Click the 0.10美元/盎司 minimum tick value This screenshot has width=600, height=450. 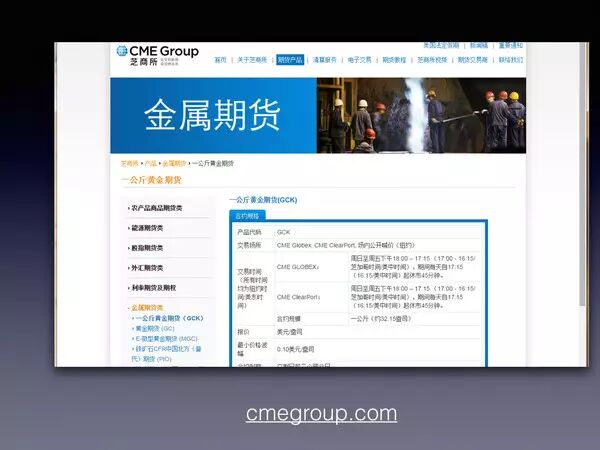coord(295,349)
